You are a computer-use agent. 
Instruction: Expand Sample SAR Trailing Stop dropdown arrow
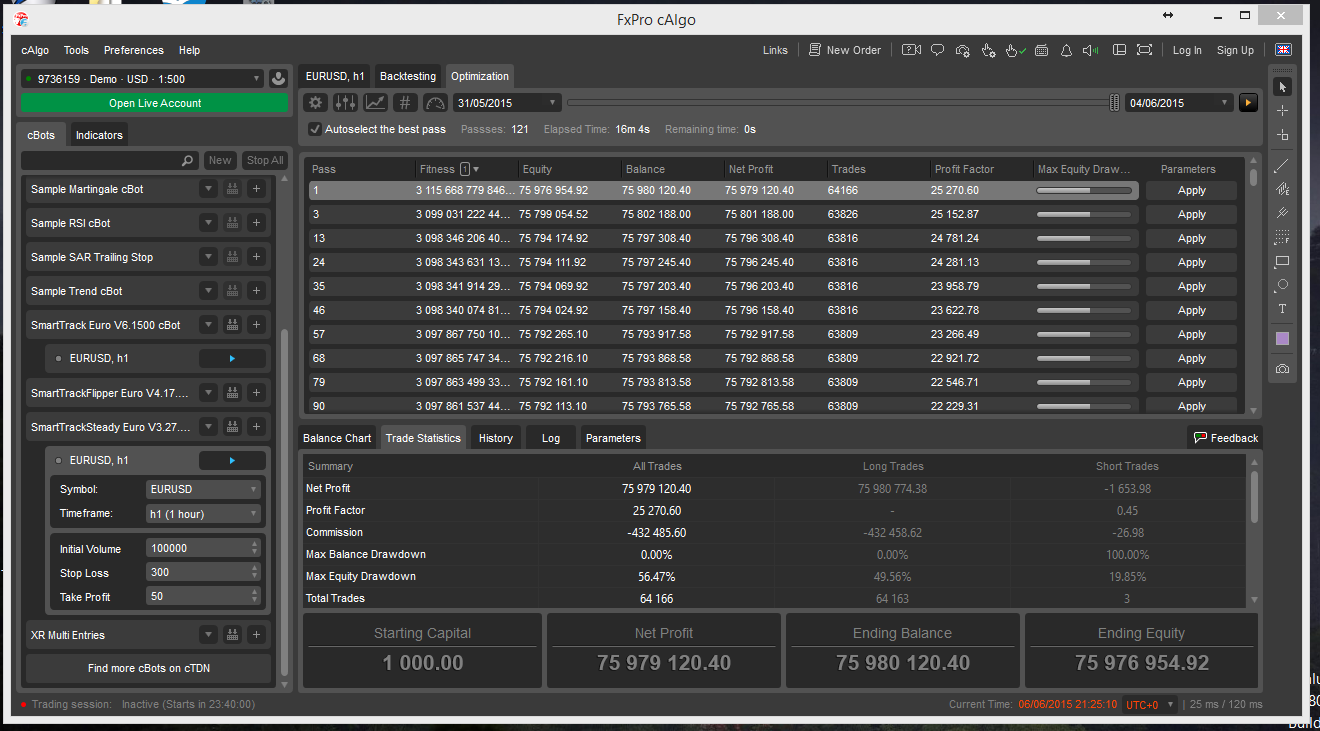[208, 257]
